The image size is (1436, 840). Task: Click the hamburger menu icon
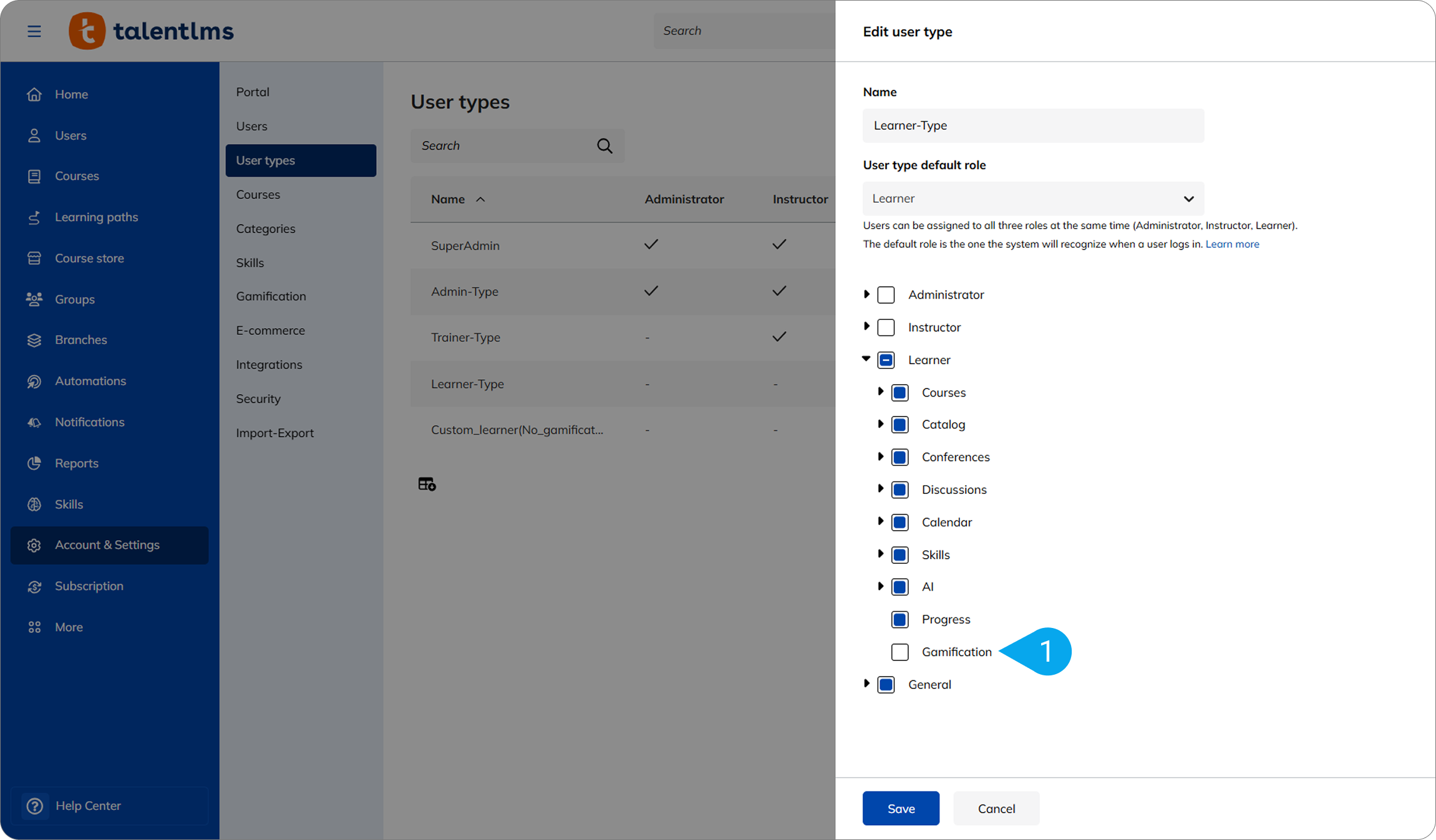[x=34, y=31]
